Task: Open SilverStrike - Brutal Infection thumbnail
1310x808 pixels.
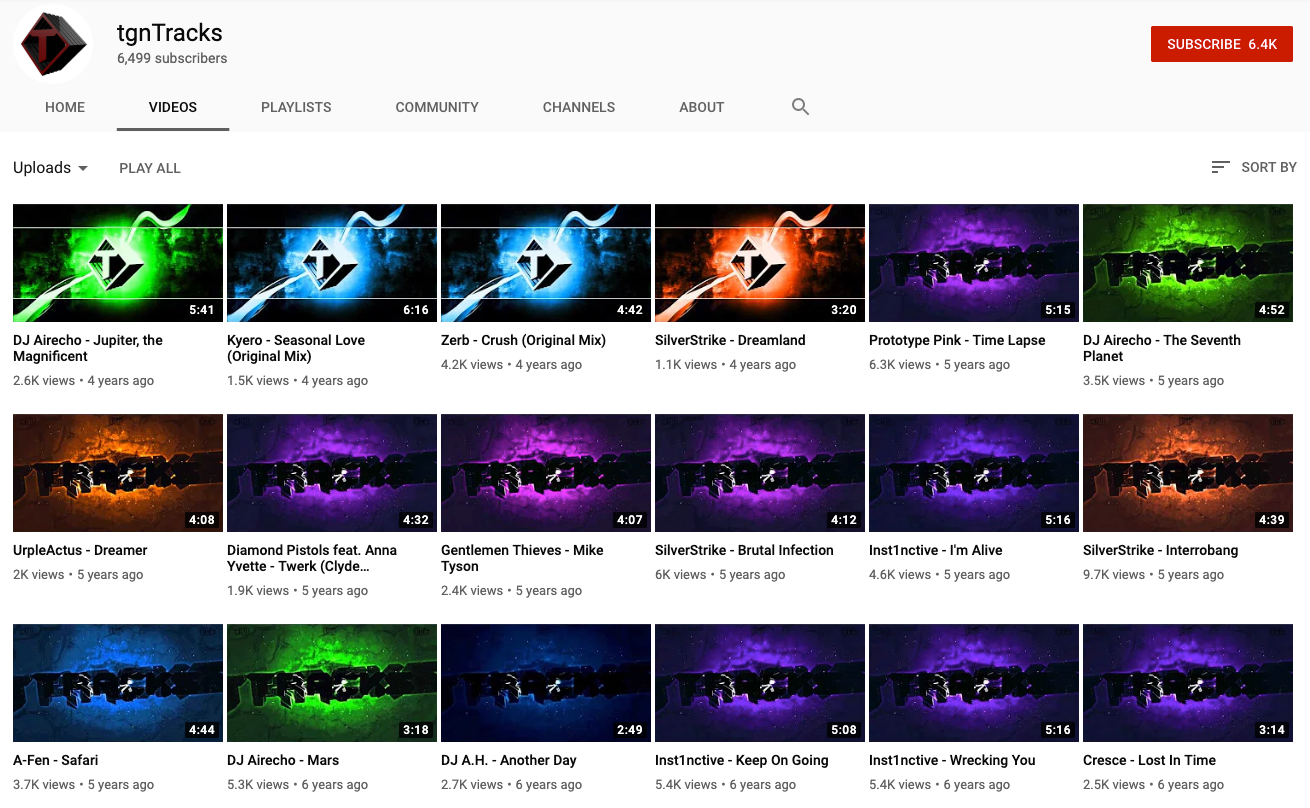Action: click(760, 473)
